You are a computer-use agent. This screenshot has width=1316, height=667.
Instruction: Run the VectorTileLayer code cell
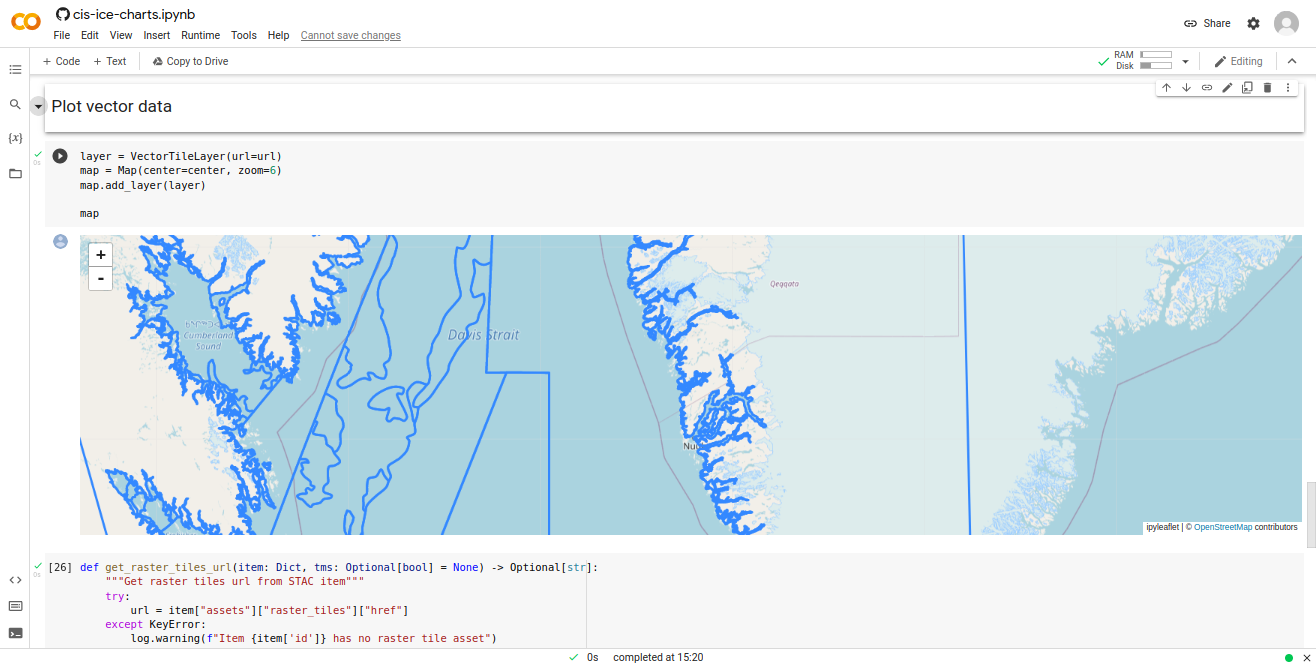point(60,156)
